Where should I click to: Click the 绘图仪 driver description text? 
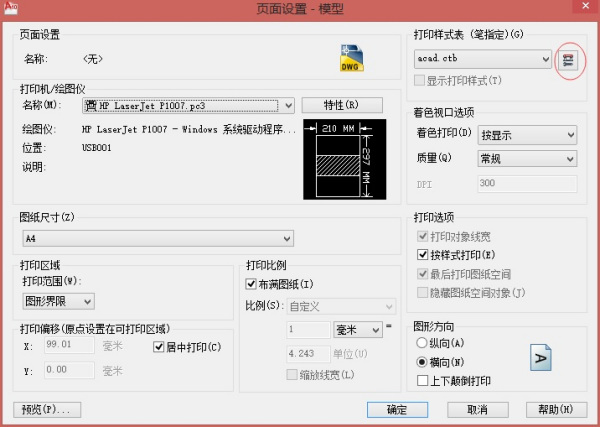tap(189, 129)
